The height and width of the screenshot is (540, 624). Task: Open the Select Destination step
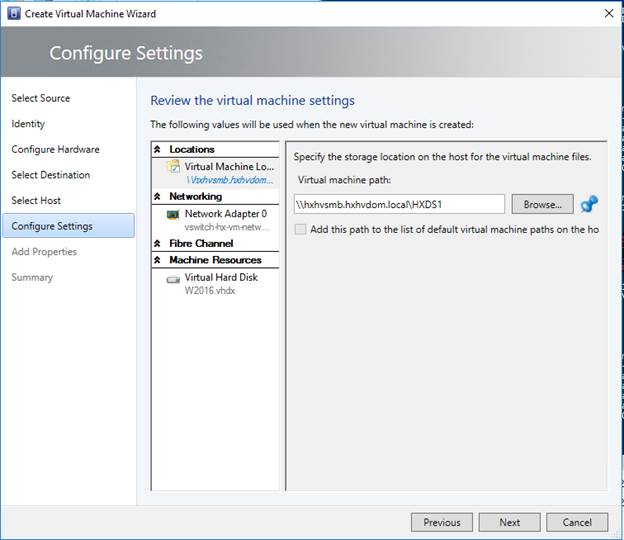click(51, 175)
